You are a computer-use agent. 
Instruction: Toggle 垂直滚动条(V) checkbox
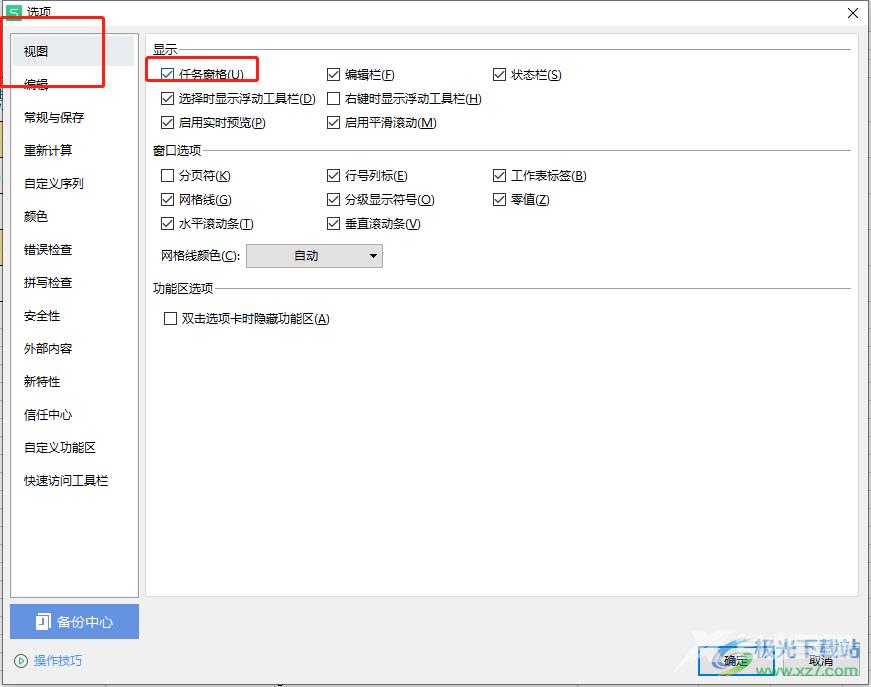[333, 223]
